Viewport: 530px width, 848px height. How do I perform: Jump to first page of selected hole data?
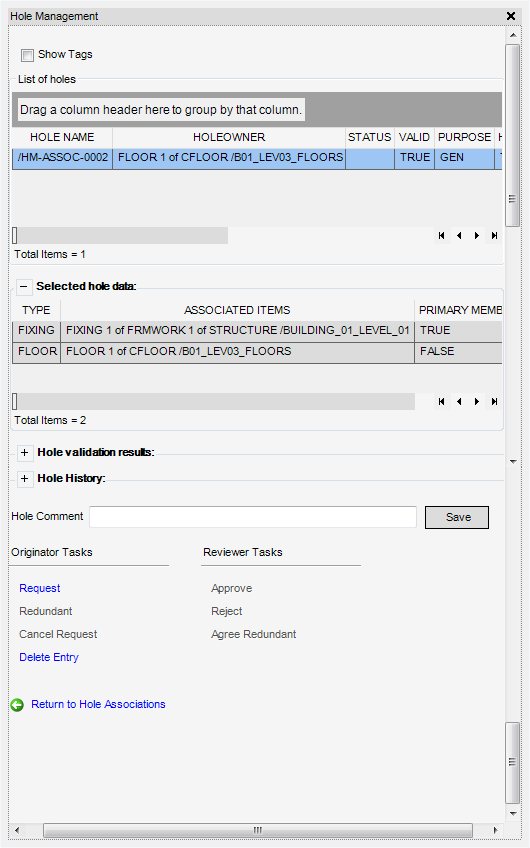[441, 401]
